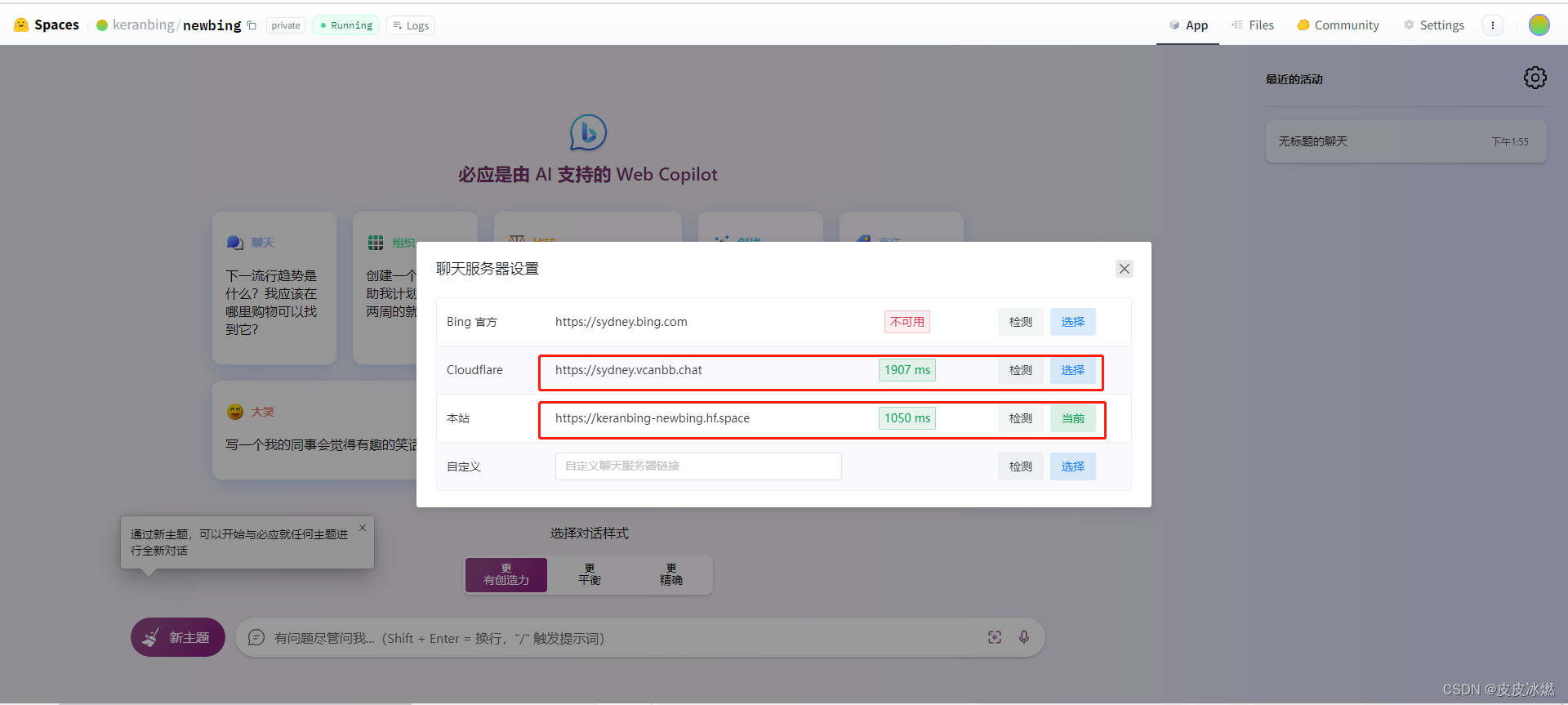Click 检测 for the 自定义 row
Image resolution: width=1568 pixels, height=705 pixels.
point(1021,466)
